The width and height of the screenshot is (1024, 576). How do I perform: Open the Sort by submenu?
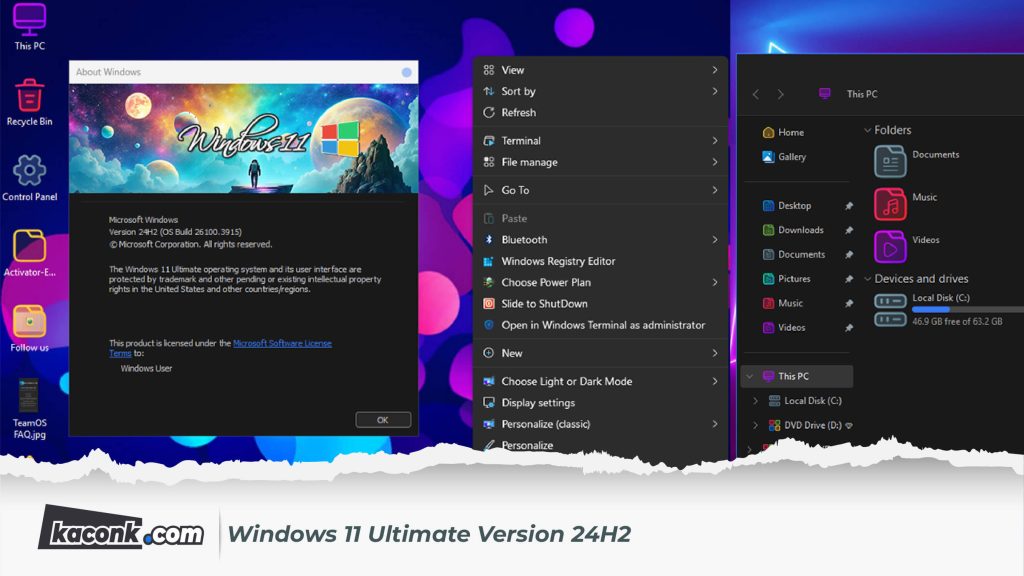600,91
